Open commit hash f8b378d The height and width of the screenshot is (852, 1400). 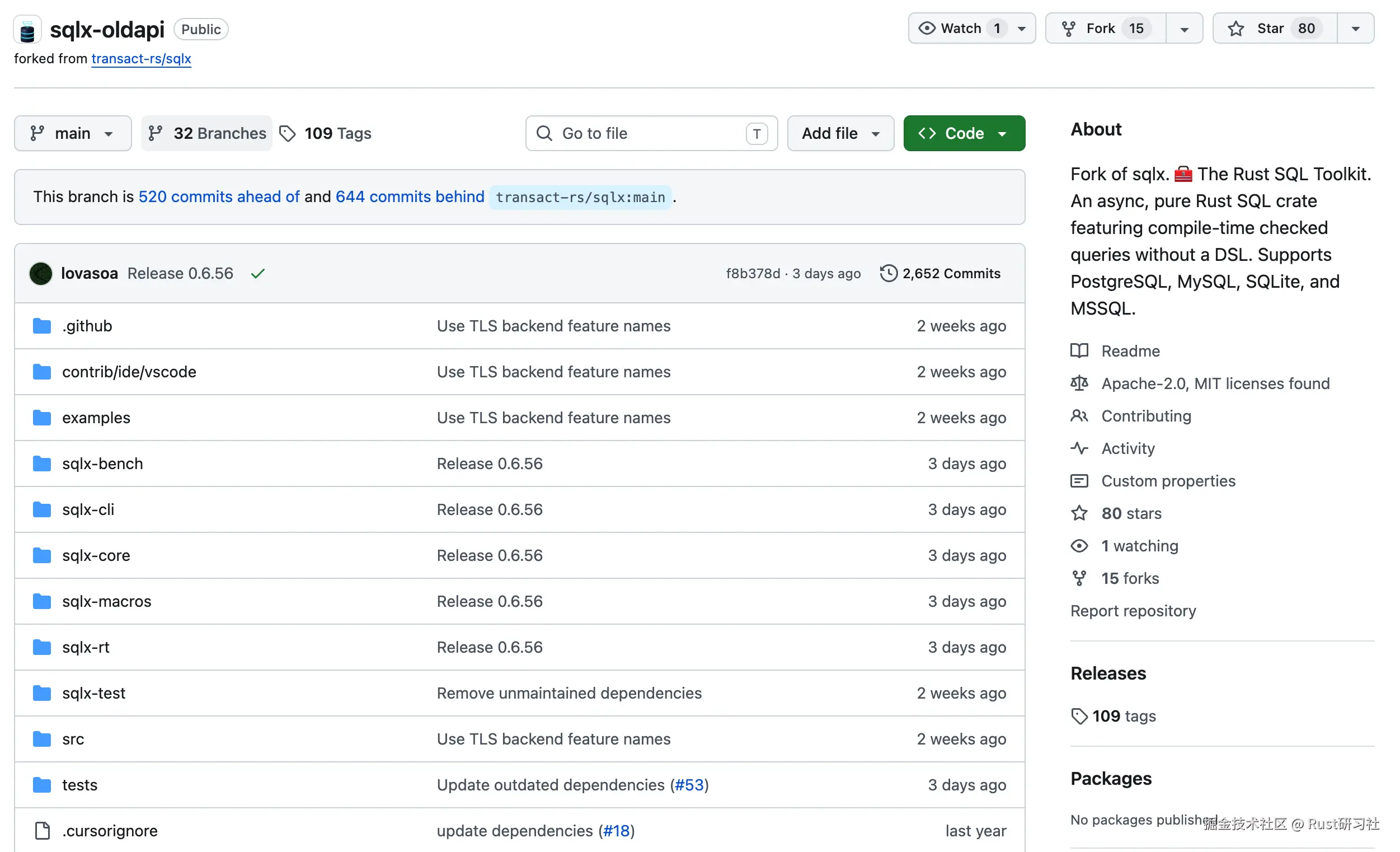753,273
